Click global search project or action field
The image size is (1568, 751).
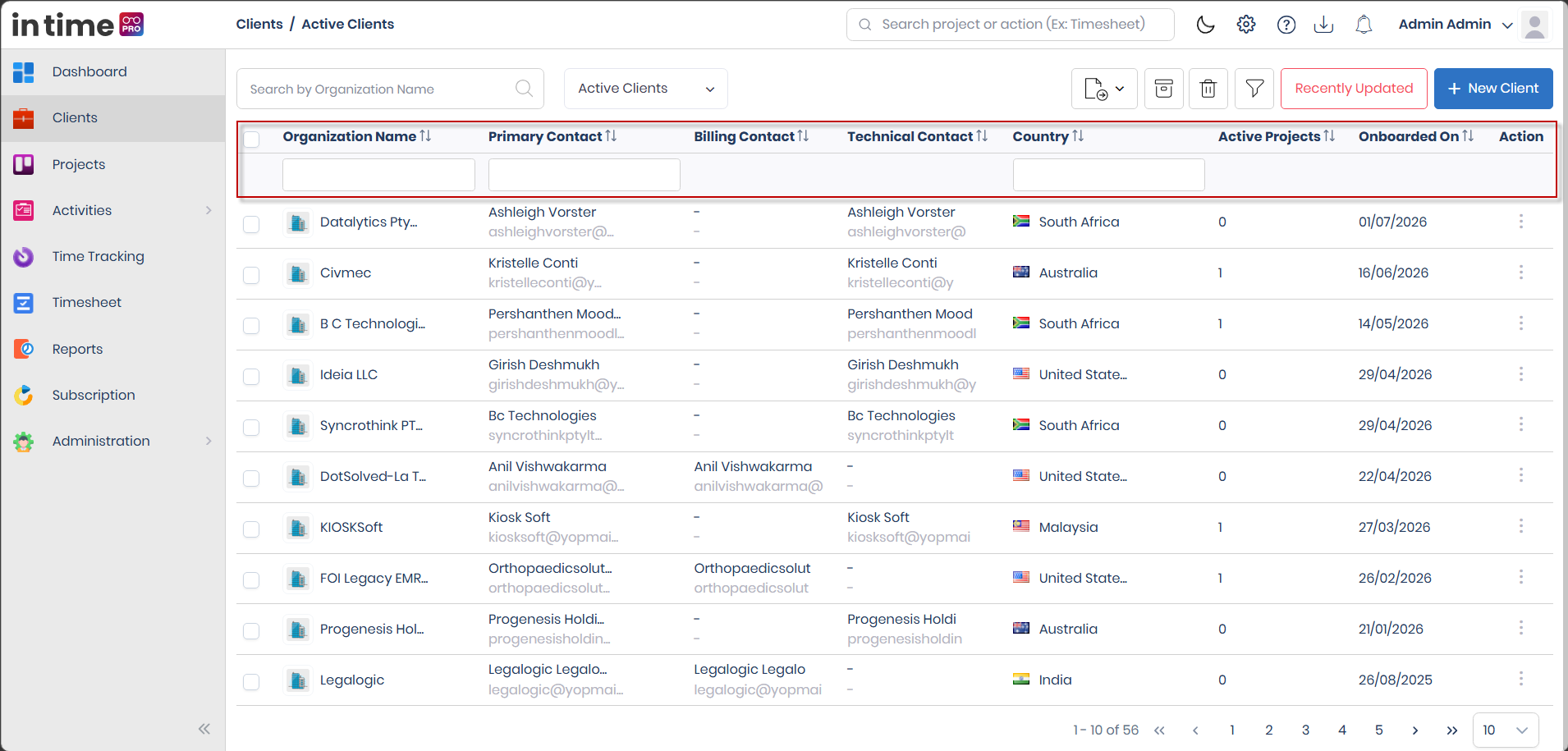pos(1011,25)
